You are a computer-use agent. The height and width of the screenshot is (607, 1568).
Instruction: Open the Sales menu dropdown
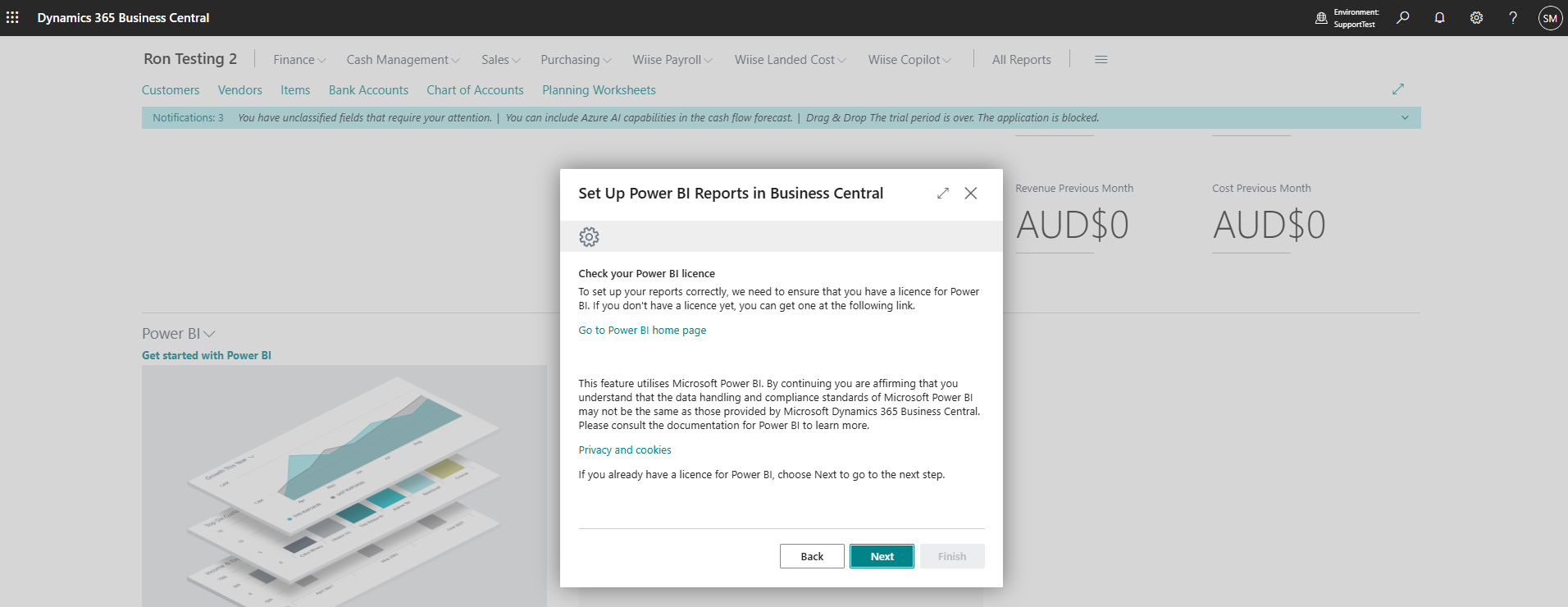point(501,60)
